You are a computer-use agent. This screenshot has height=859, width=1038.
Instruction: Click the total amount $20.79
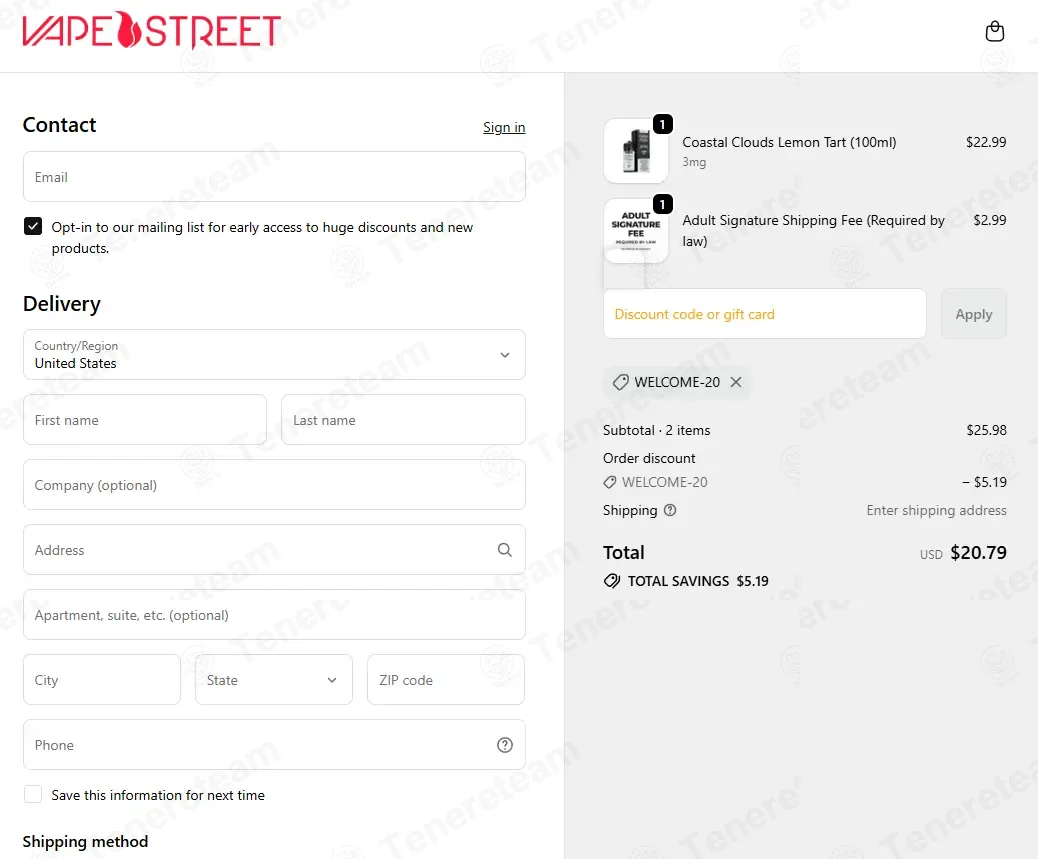coord(978,553)
